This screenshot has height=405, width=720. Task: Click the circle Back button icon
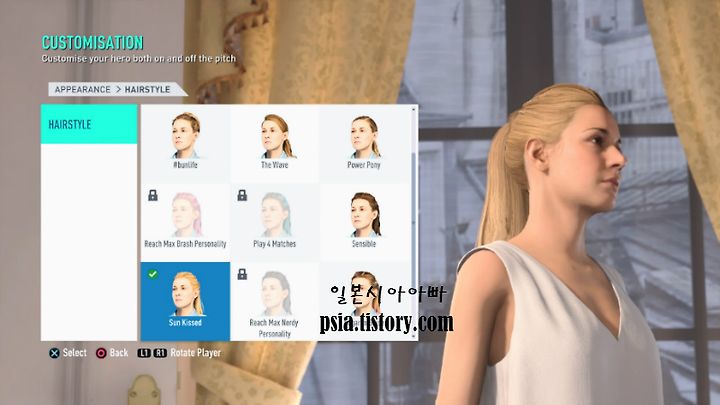click(x=101, y=353)
